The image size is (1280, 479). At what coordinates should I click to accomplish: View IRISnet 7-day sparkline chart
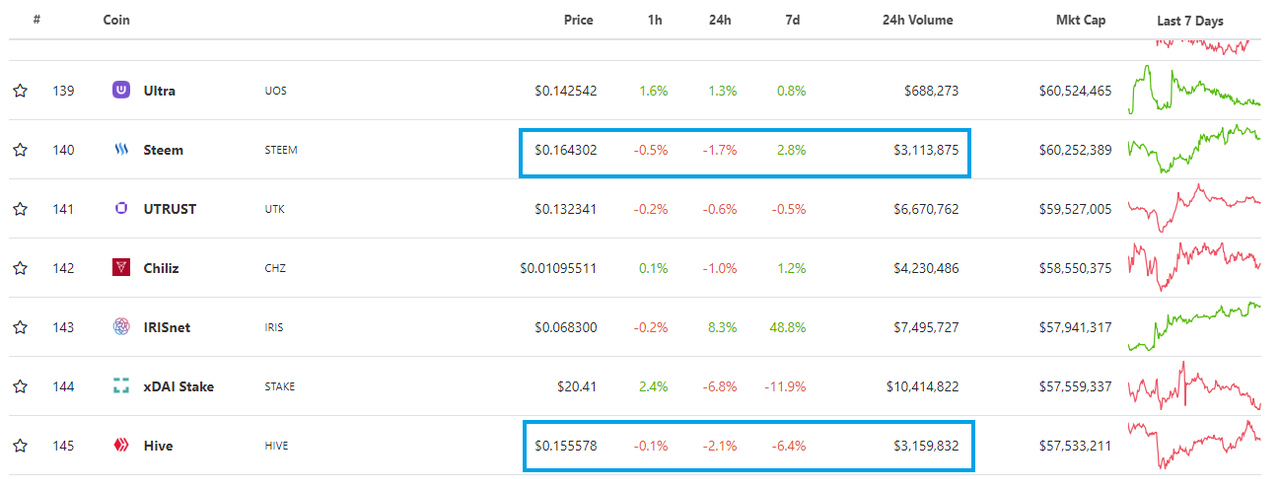(x=1194, y=326)
